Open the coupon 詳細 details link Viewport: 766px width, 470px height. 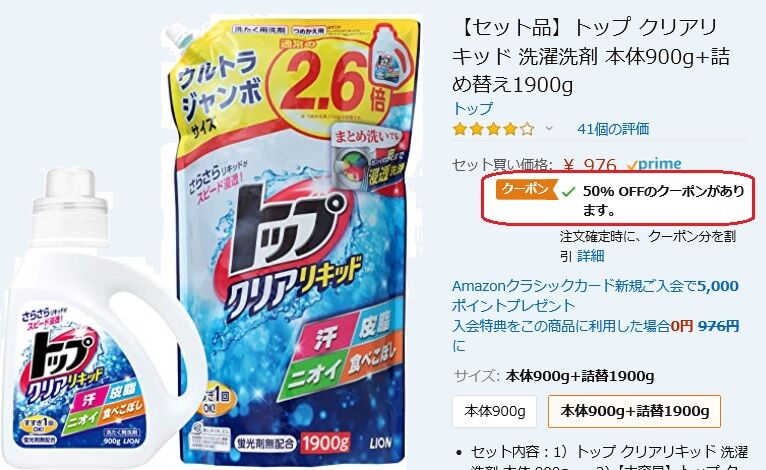click(x=591, y=256)
